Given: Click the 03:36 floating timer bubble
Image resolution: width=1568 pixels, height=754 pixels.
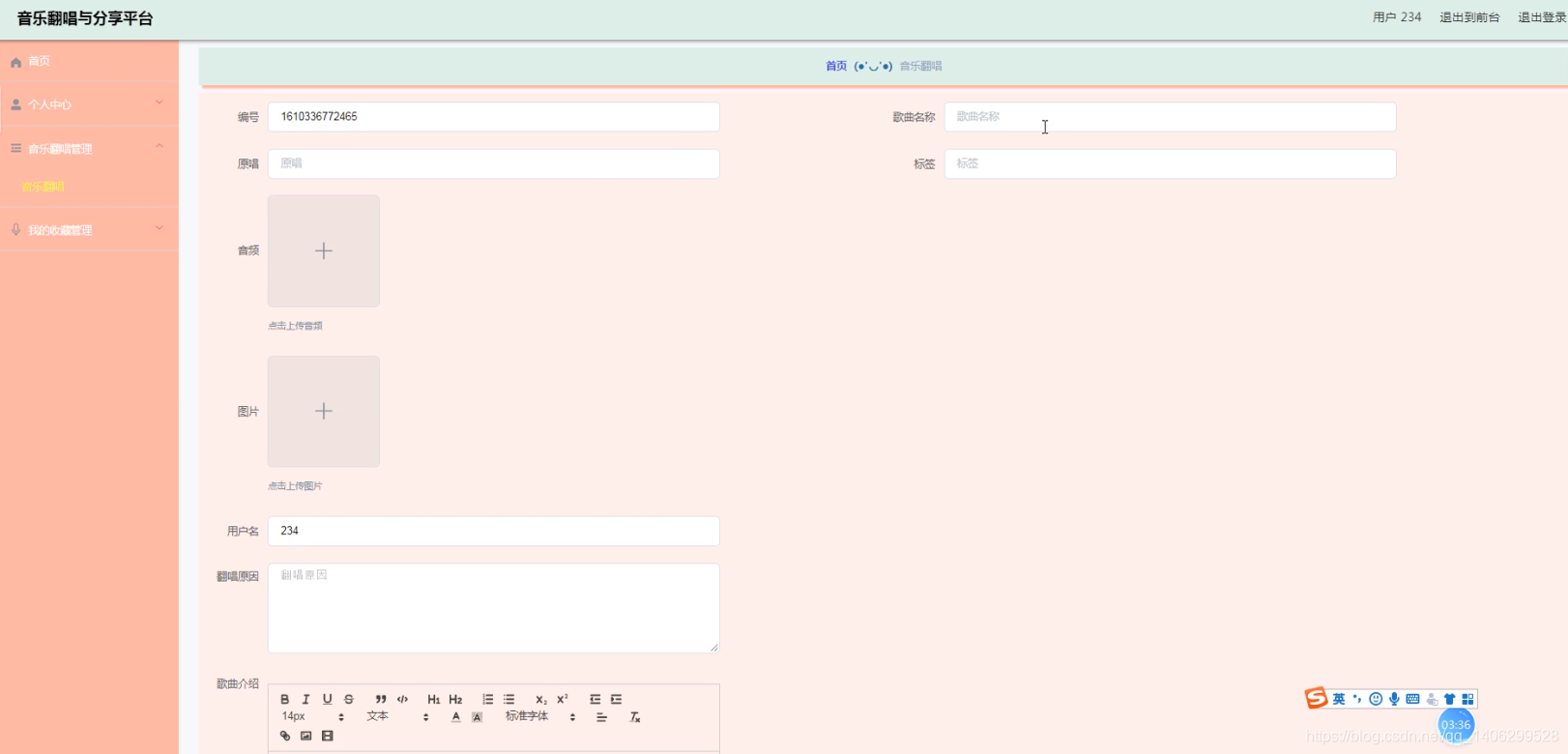Looking at the screenshot, I should click(x=1456, y=725).
